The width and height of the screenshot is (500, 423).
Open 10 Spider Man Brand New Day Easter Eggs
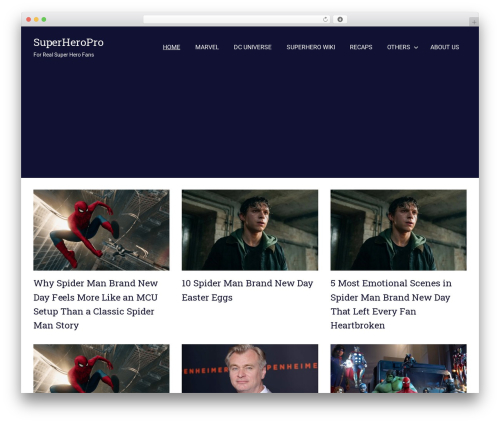pos(247,290)
